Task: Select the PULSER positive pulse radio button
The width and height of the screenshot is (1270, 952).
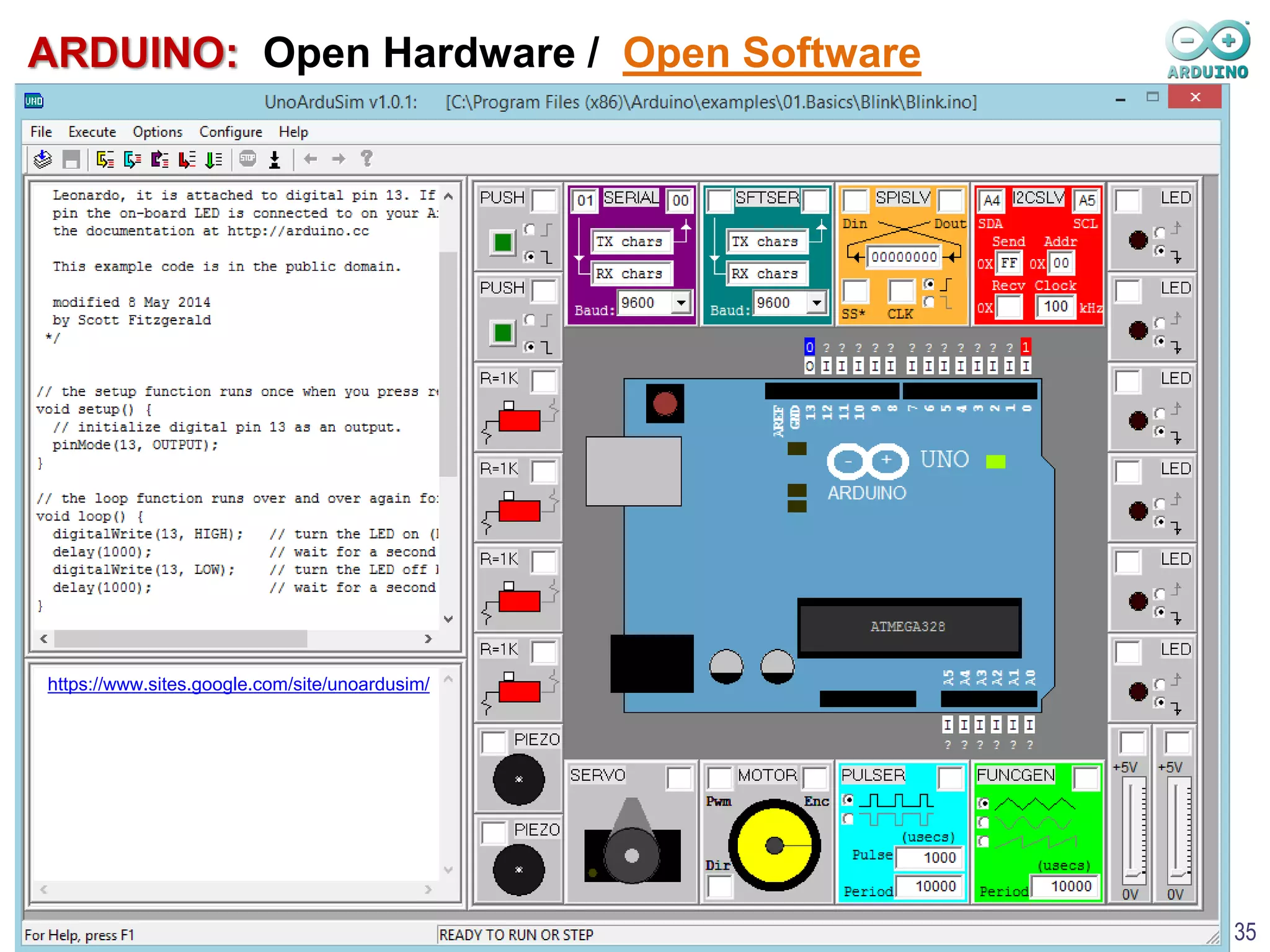Action: pos(848,800)
